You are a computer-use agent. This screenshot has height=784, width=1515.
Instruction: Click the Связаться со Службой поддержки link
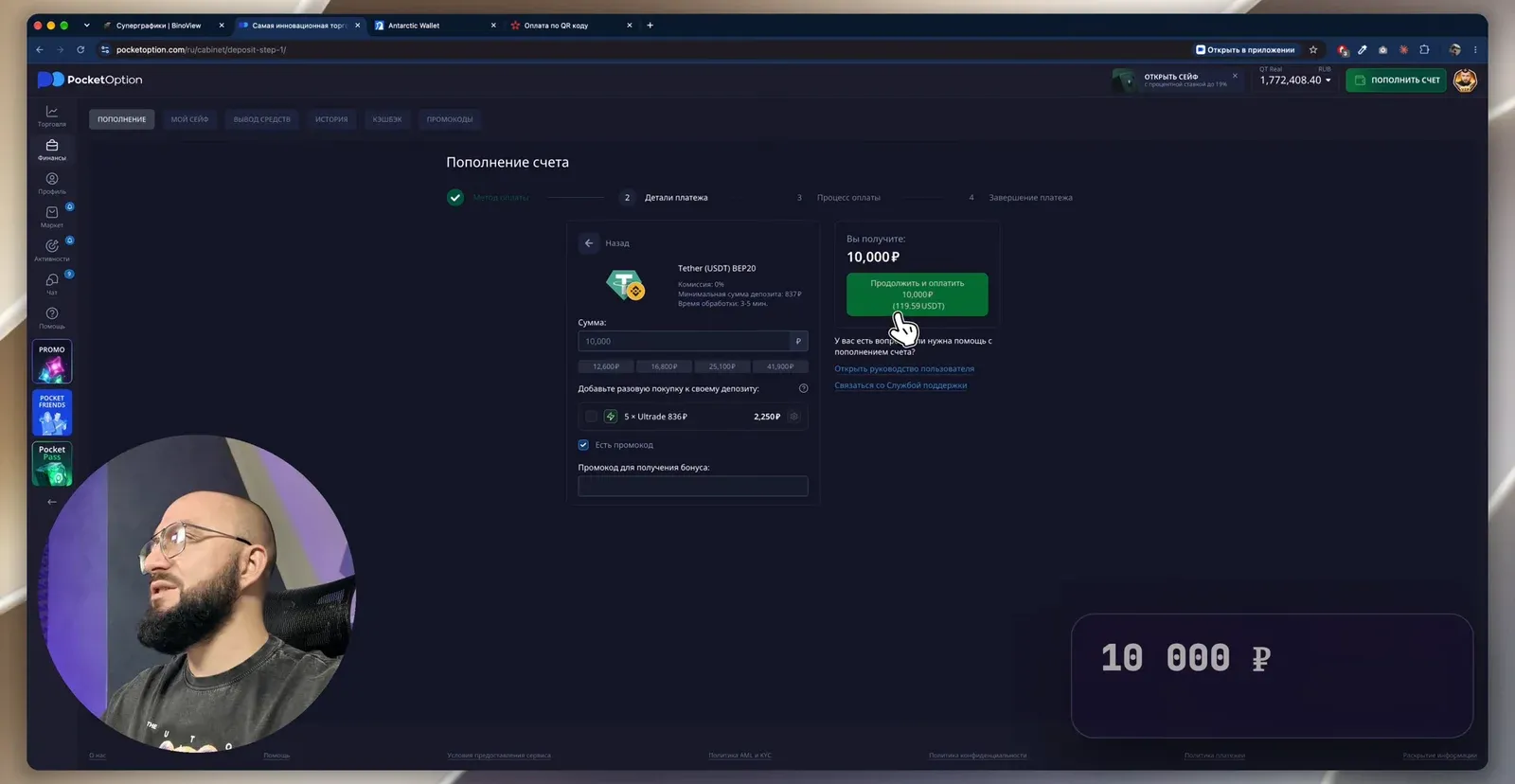pyautogui.click(x=900, y=385)
